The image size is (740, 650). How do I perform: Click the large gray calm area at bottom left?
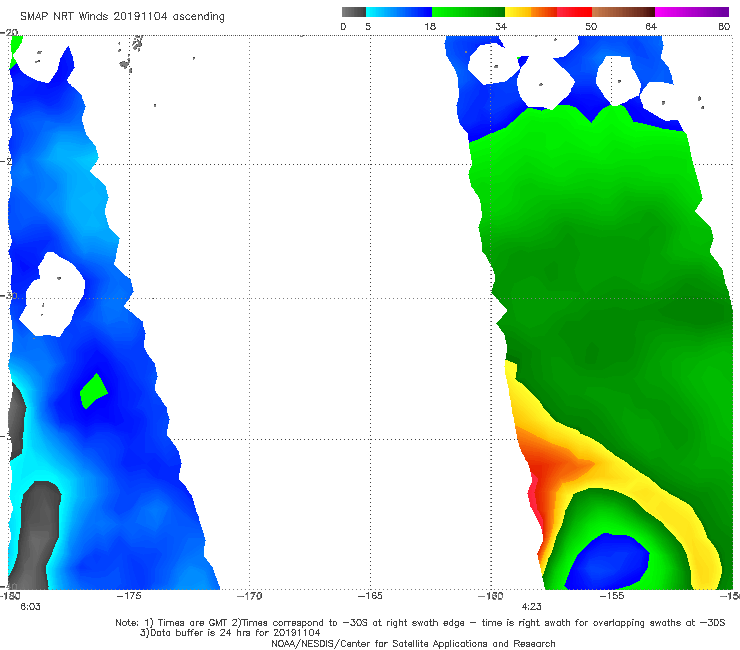(35, 536)
